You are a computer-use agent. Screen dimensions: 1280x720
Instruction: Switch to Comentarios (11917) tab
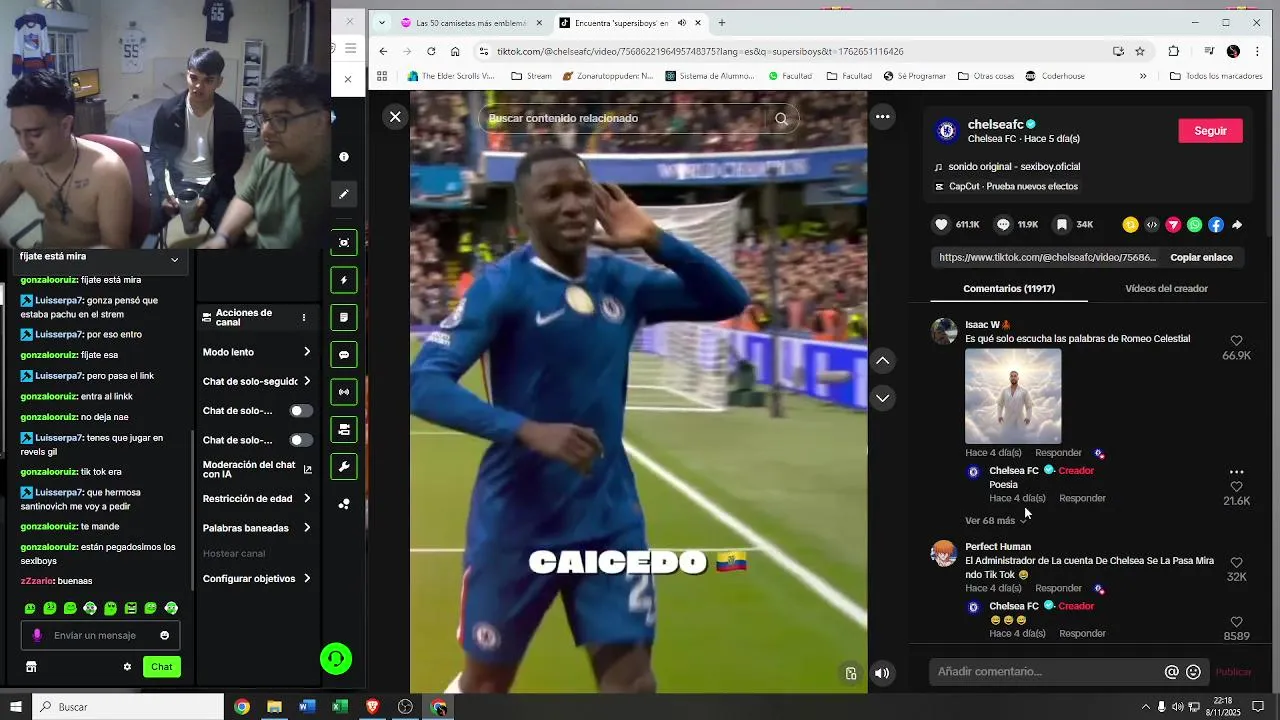[1009, 289]
